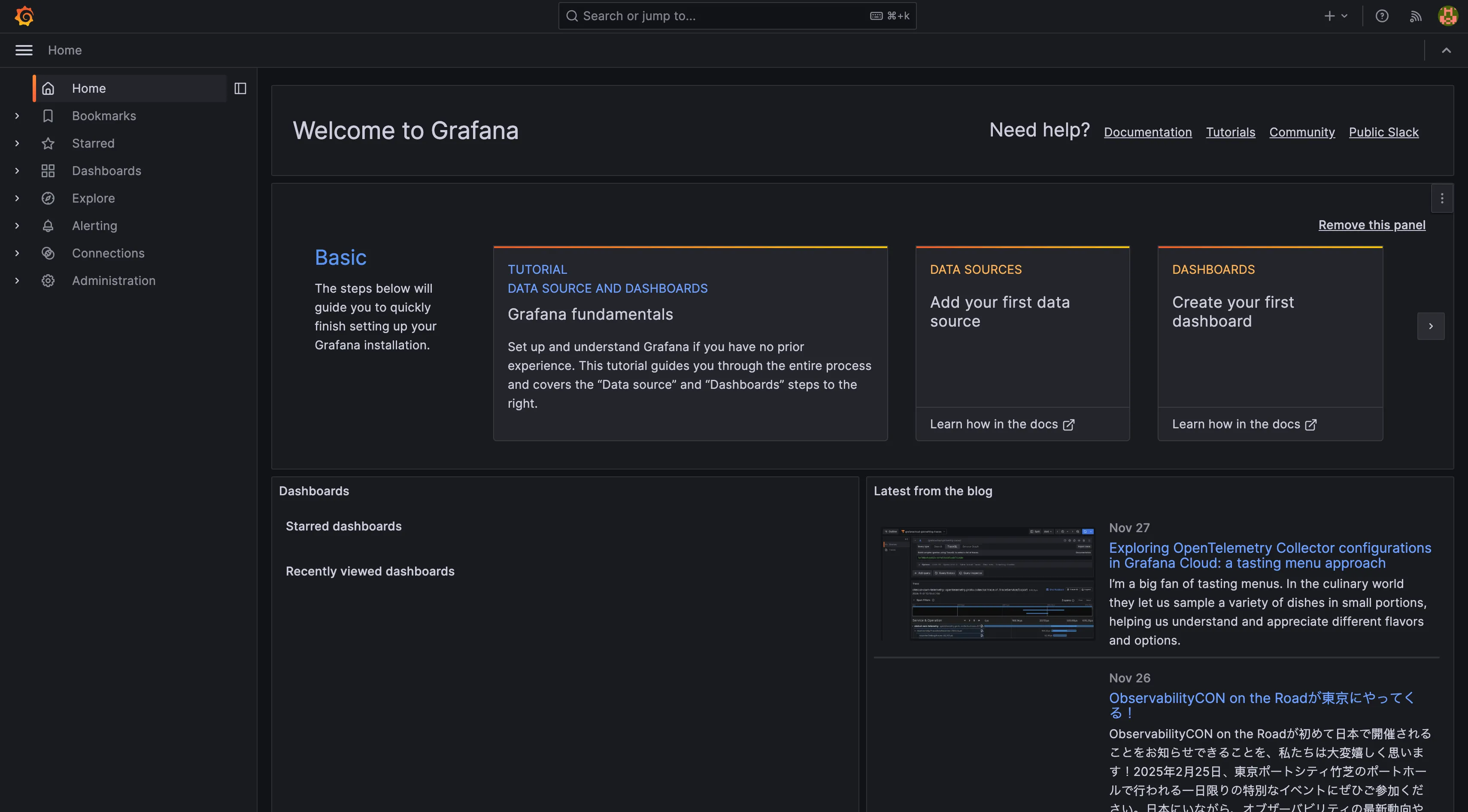Click the Alerting bell icon in the sidebar
Image resolution: width=1468 pixels, height=812 pixels.
click(48, 226)
